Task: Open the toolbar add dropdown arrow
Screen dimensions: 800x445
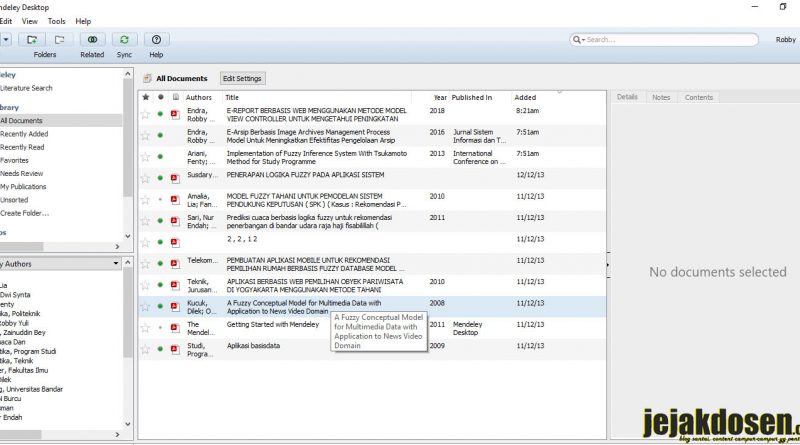Action: [6, 40]
